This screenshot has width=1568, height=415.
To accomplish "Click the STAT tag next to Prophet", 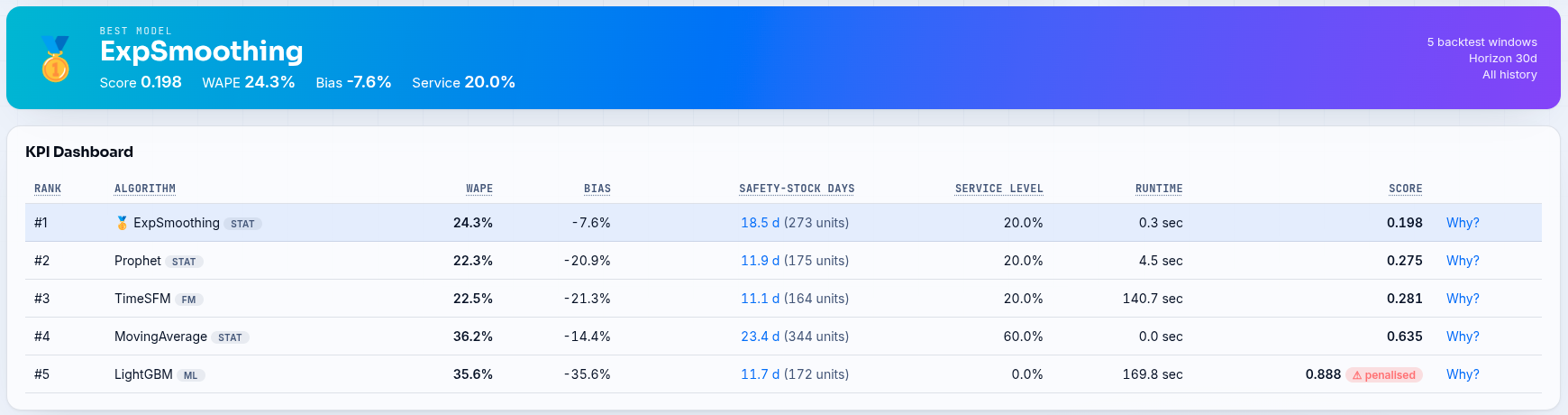I will 184,262.
